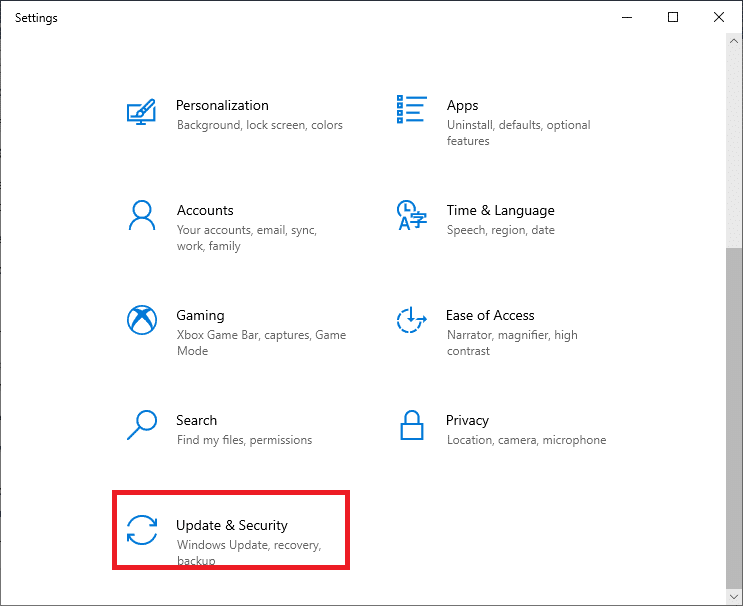This screenshot has height=606, width=743.
Task: Click the Accounts person silhouette icon
Action: (x=141, y=215)
